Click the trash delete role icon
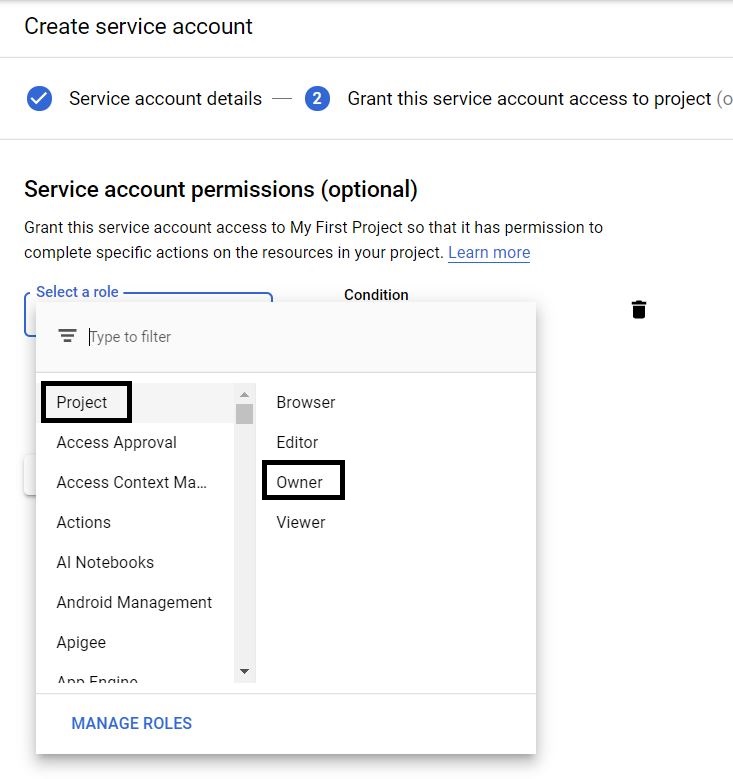The image size is (733, 779). [639, 310]
